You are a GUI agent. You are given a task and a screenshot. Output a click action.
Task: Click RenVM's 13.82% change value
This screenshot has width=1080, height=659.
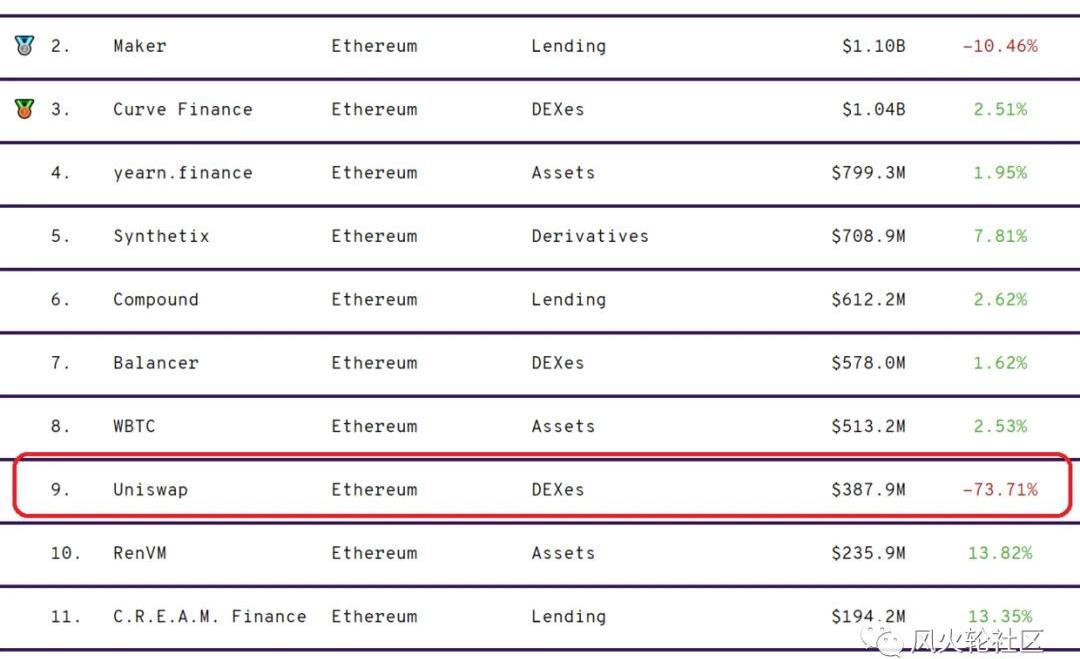(x=999, y=553)
